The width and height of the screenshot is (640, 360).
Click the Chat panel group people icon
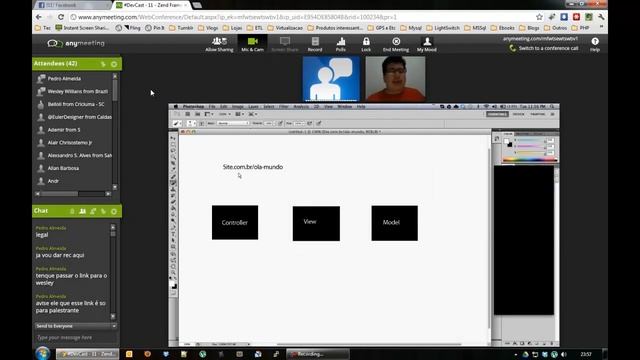point(82,211)
